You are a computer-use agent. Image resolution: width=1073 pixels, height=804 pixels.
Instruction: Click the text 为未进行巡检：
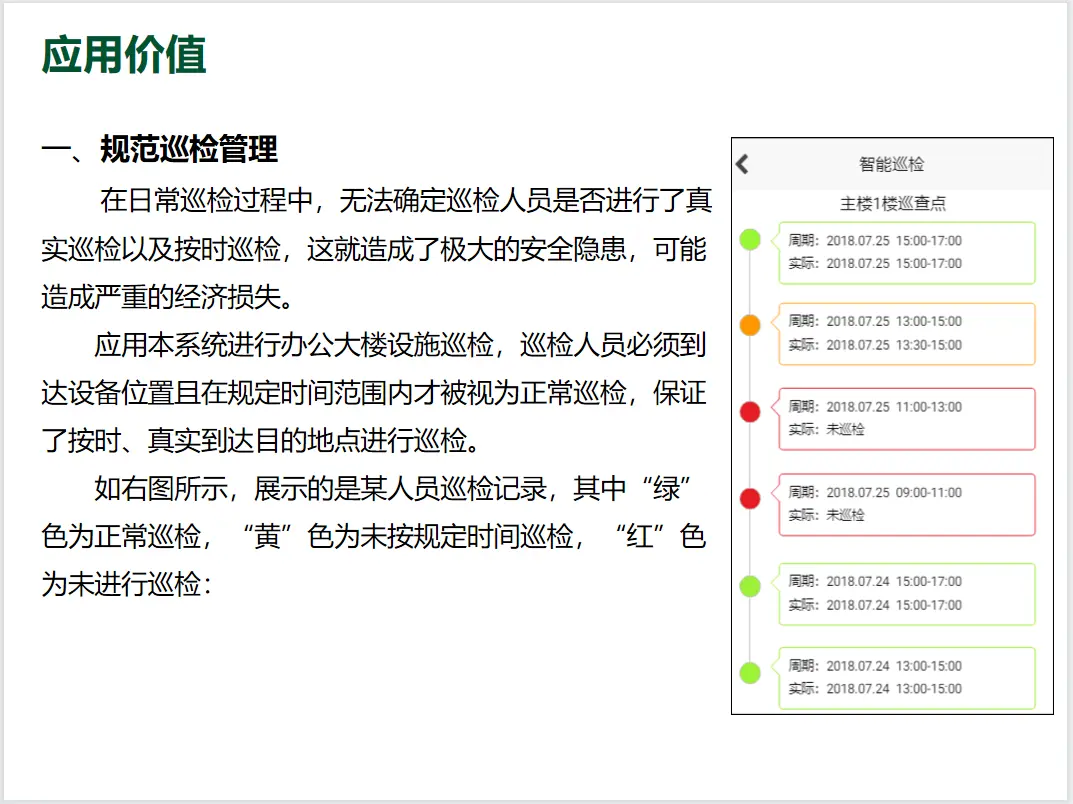127,584
